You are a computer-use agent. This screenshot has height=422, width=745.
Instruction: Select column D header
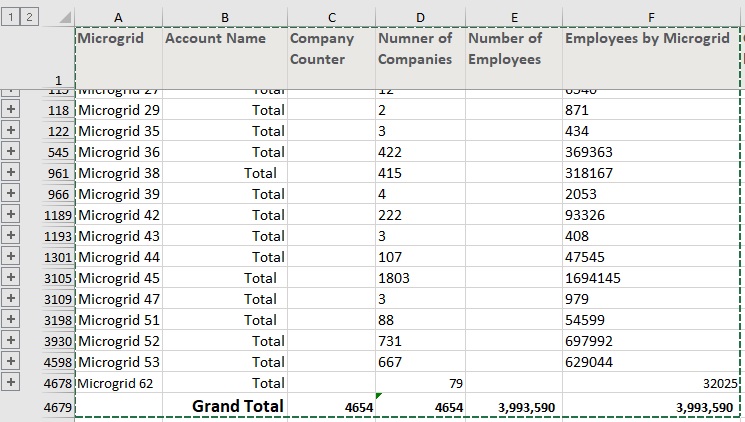click(420, 18)
